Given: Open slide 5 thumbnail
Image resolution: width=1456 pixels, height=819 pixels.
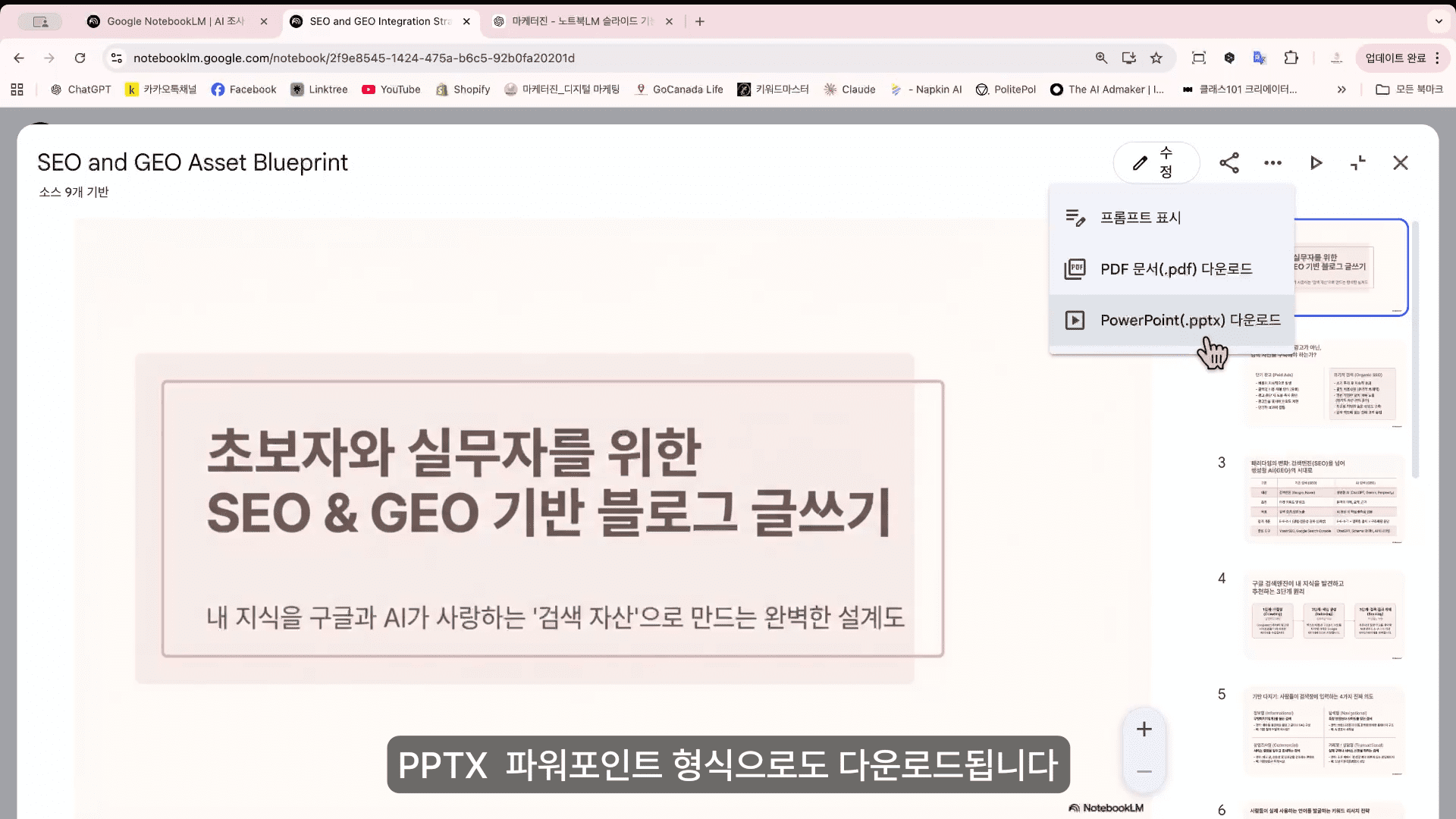Looking at the screenshot, I should pyautogui.click(x=1323, y=730).
